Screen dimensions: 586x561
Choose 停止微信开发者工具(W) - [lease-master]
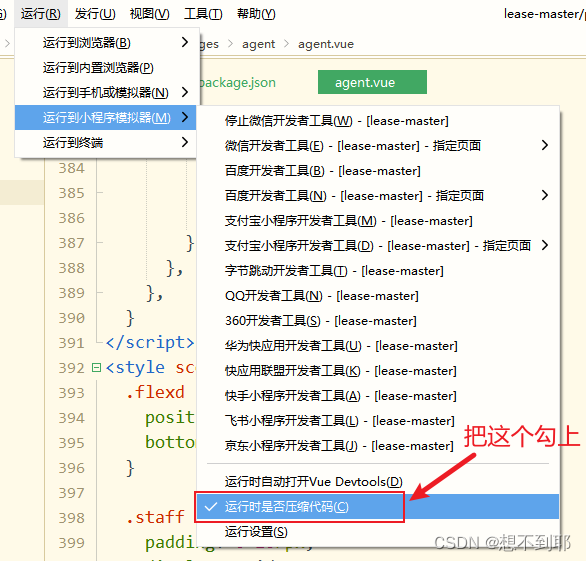coord(378,121)
